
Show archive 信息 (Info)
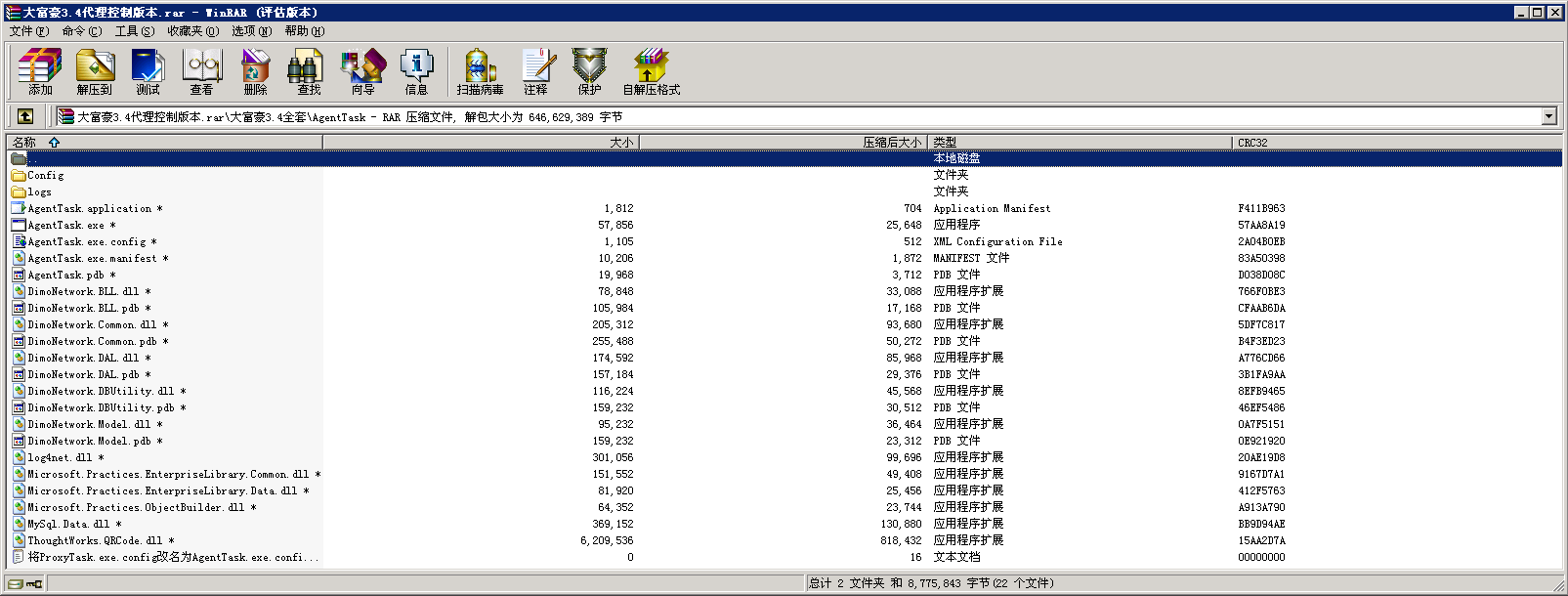point(416,72)
